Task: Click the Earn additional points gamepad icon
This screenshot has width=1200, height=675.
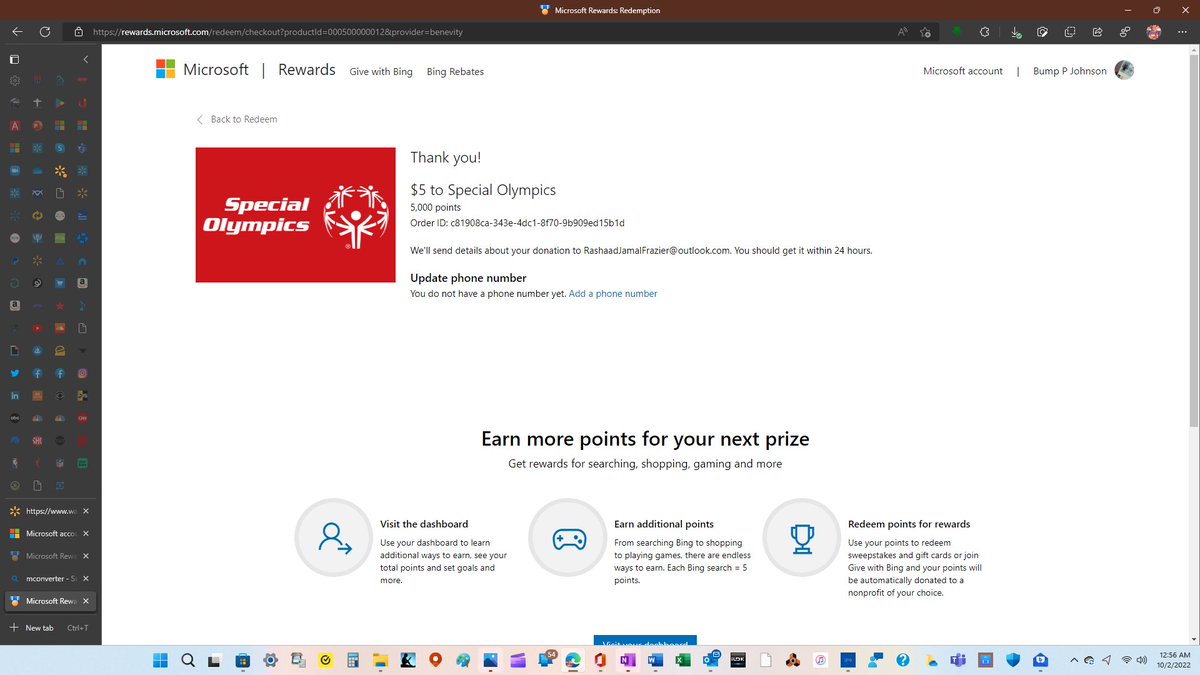Action: click(x=568, y=538)
